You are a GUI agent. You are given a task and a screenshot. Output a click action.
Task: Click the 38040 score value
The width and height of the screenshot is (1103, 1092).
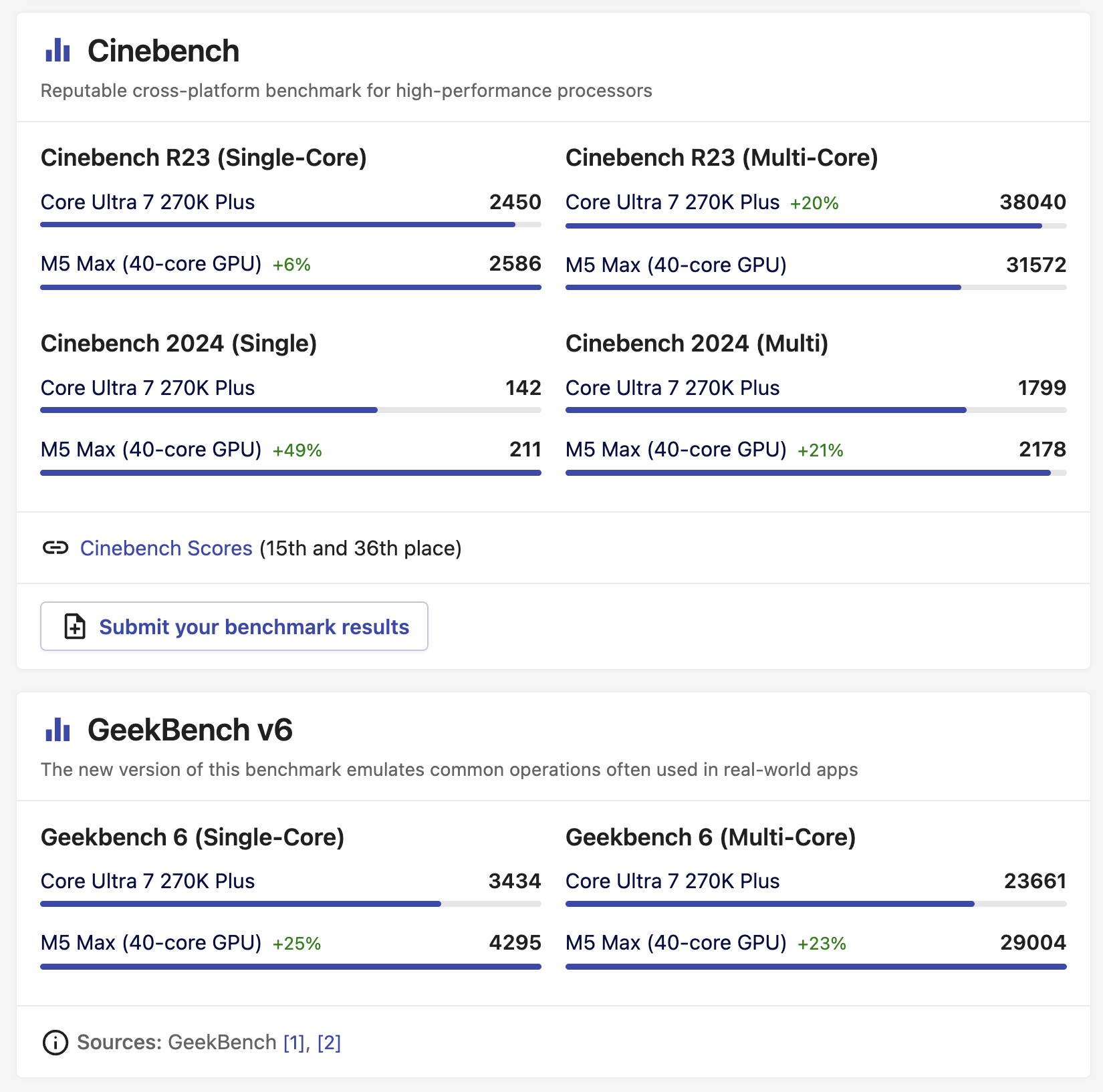tap(1033, 202)
